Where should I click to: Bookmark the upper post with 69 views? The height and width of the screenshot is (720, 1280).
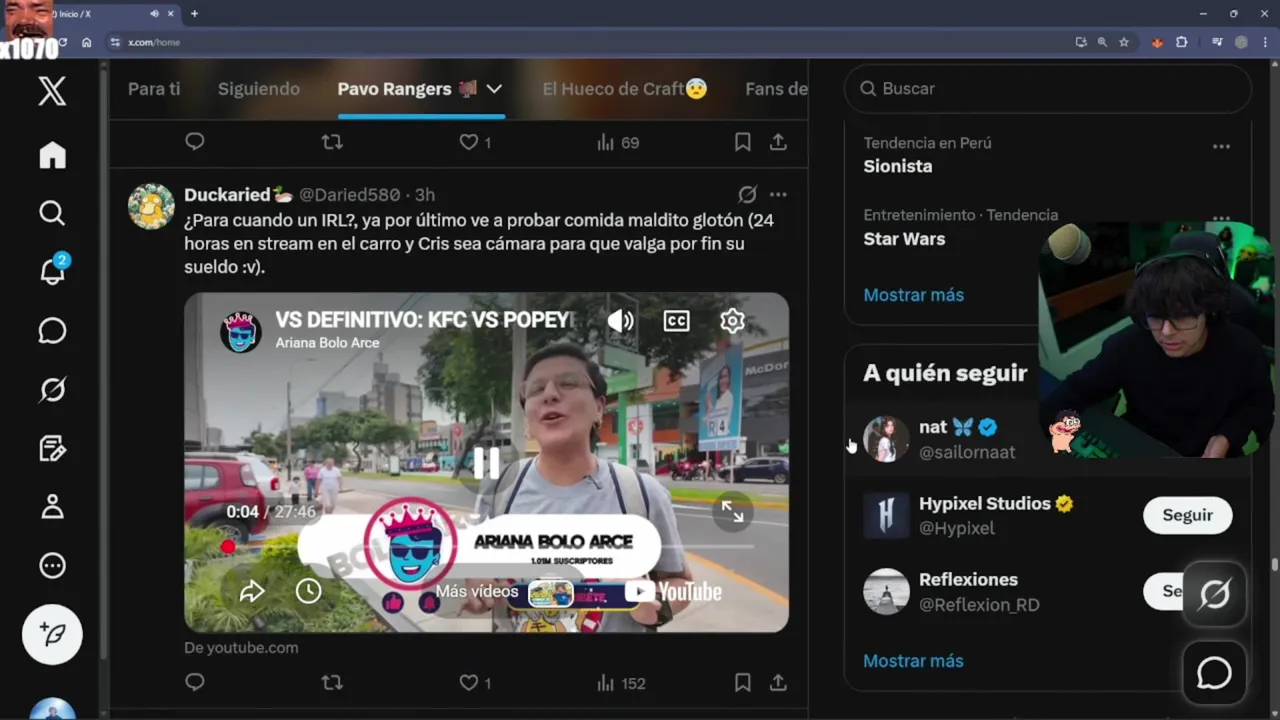point(742,142)
